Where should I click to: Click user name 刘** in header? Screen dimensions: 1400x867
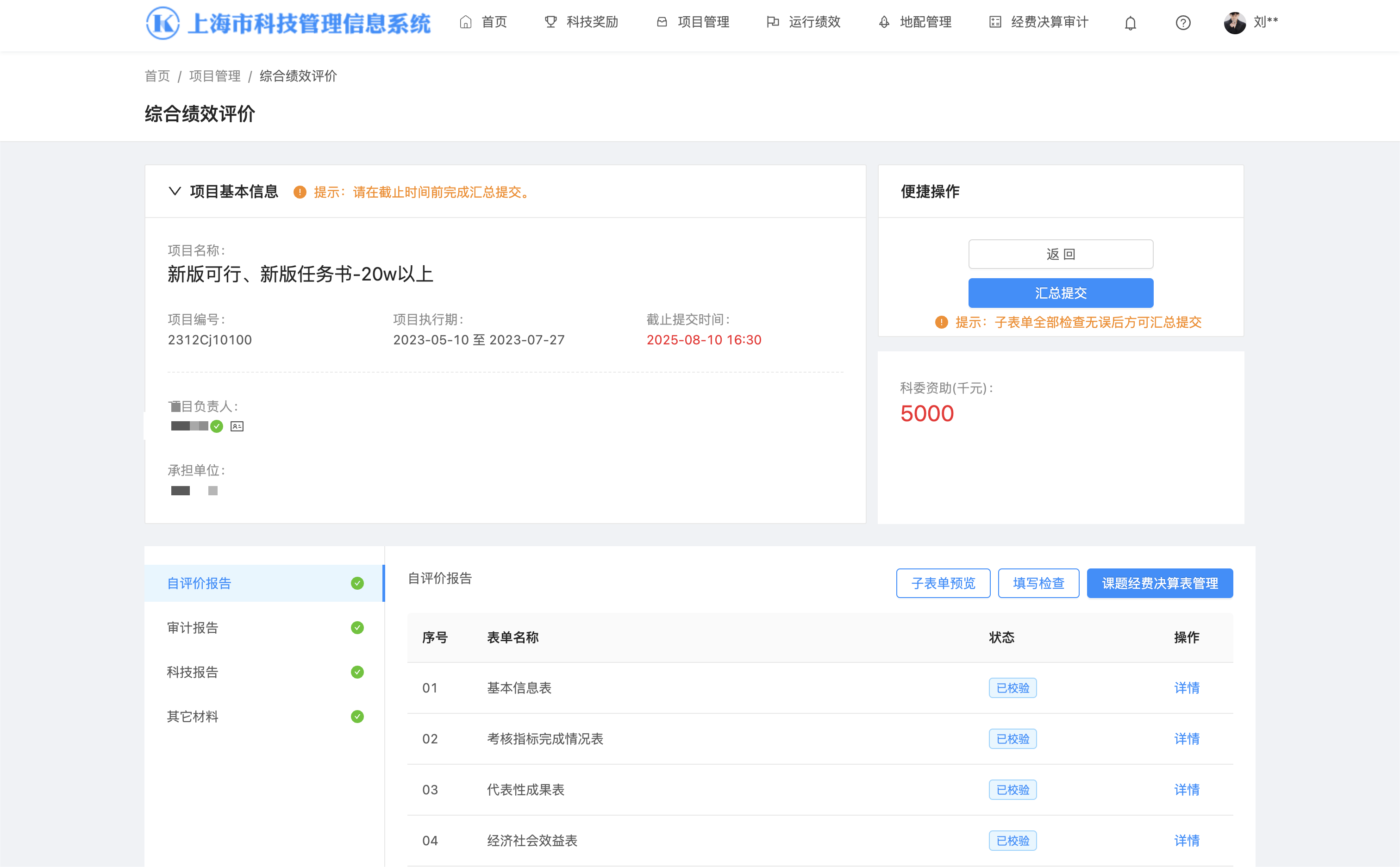1266,22
